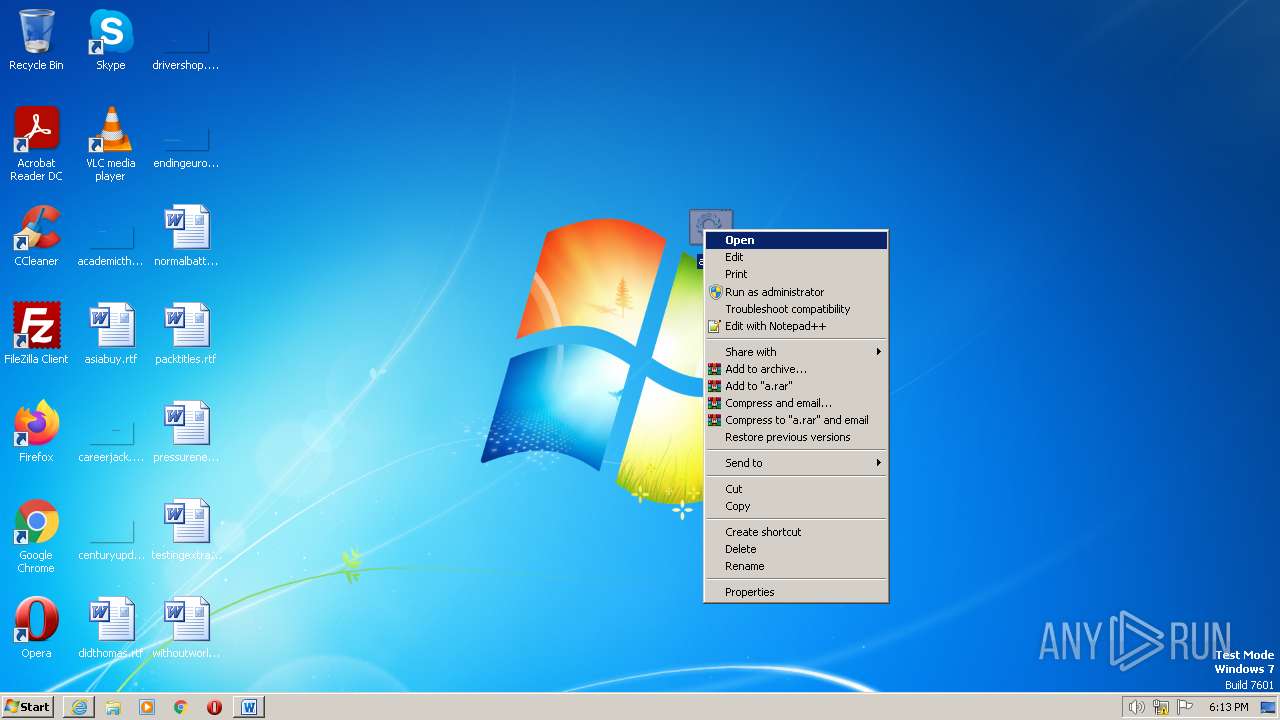Open FileZilla Client shortcut
Screen dimensions: 1280x720
36,334
